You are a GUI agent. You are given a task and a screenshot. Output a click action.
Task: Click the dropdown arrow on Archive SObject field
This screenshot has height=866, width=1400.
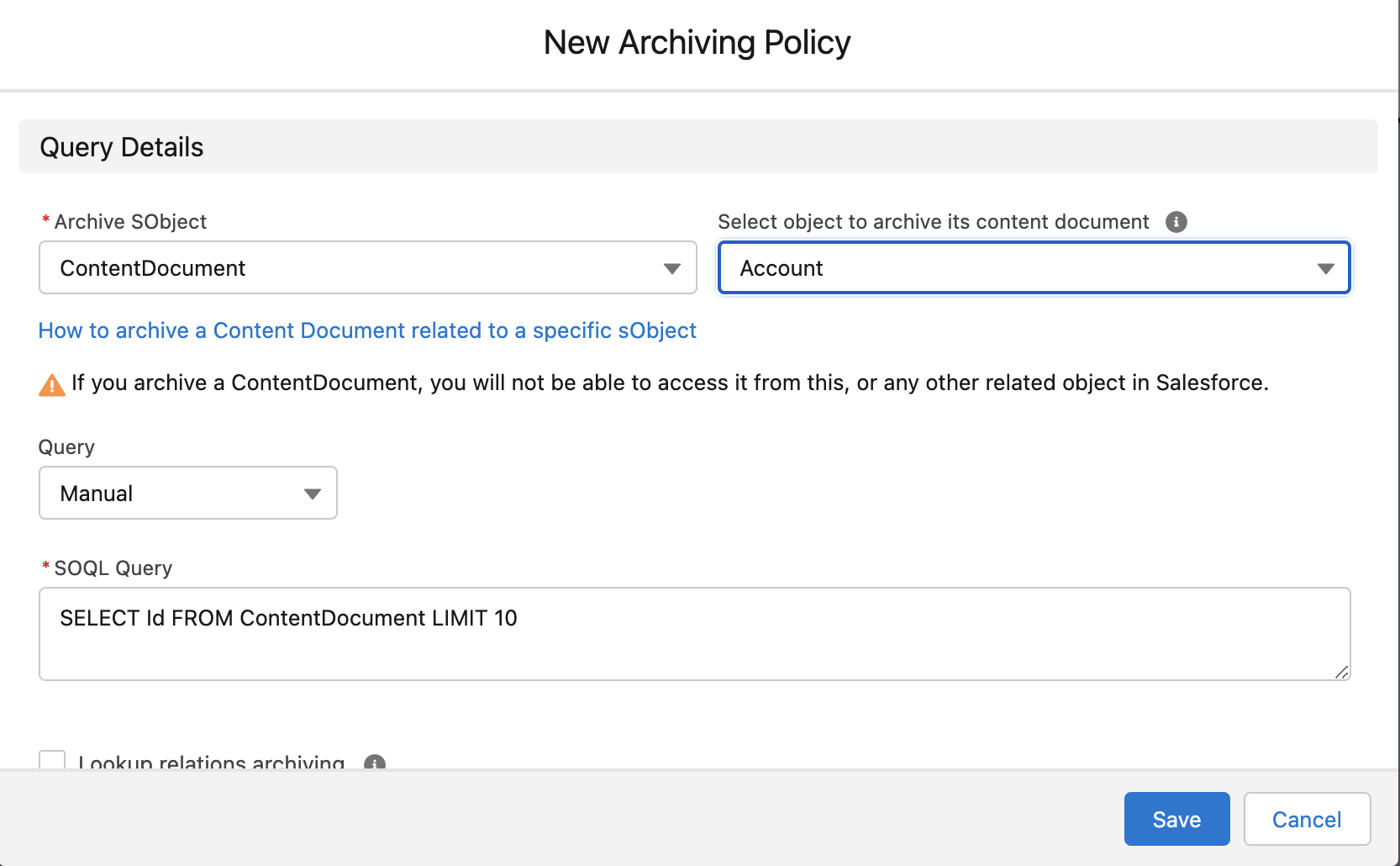pyautogui.click(x=671, y=267)
